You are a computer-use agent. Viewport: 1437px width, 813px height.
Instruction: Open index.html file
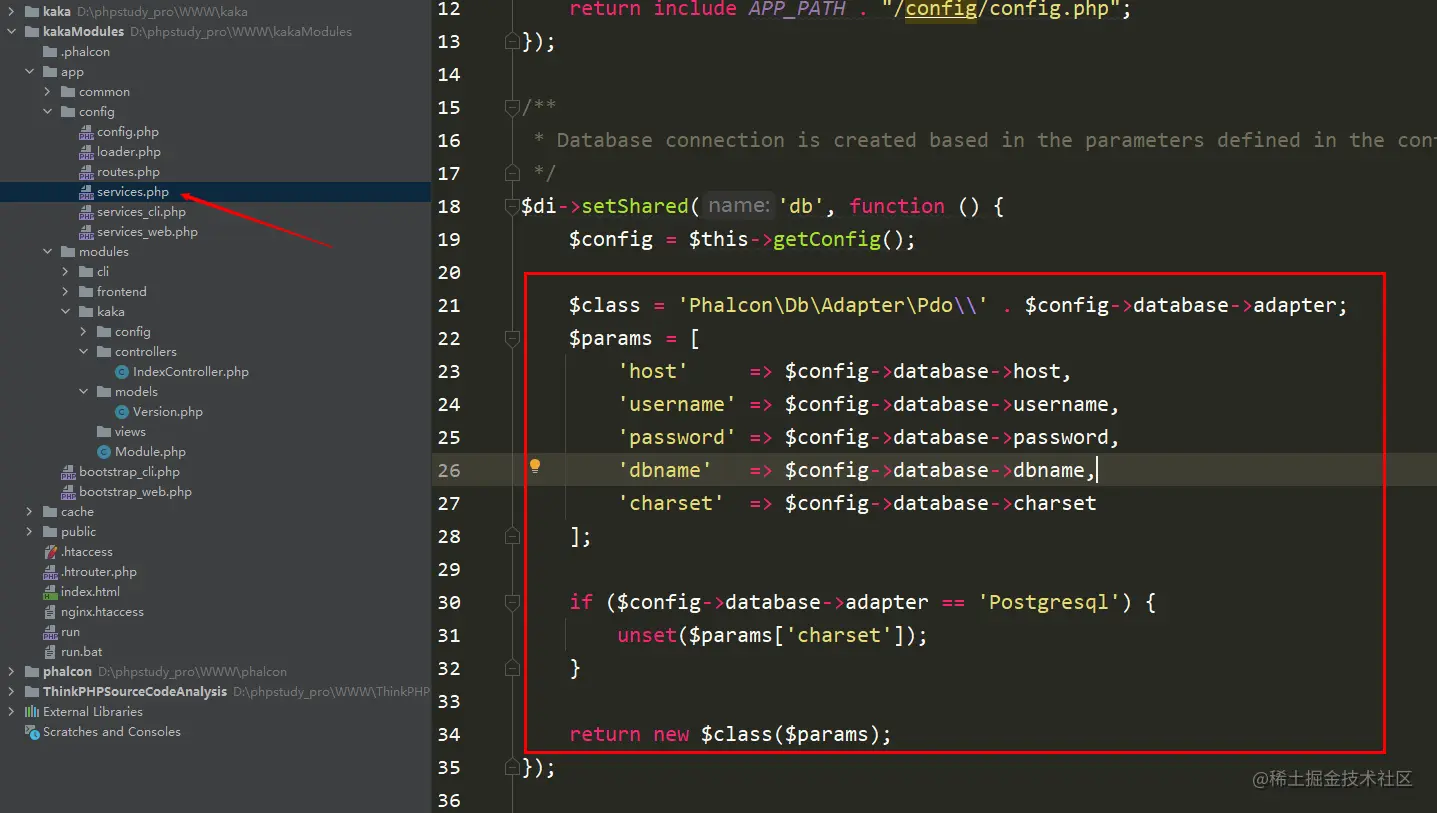click(90, 592)
